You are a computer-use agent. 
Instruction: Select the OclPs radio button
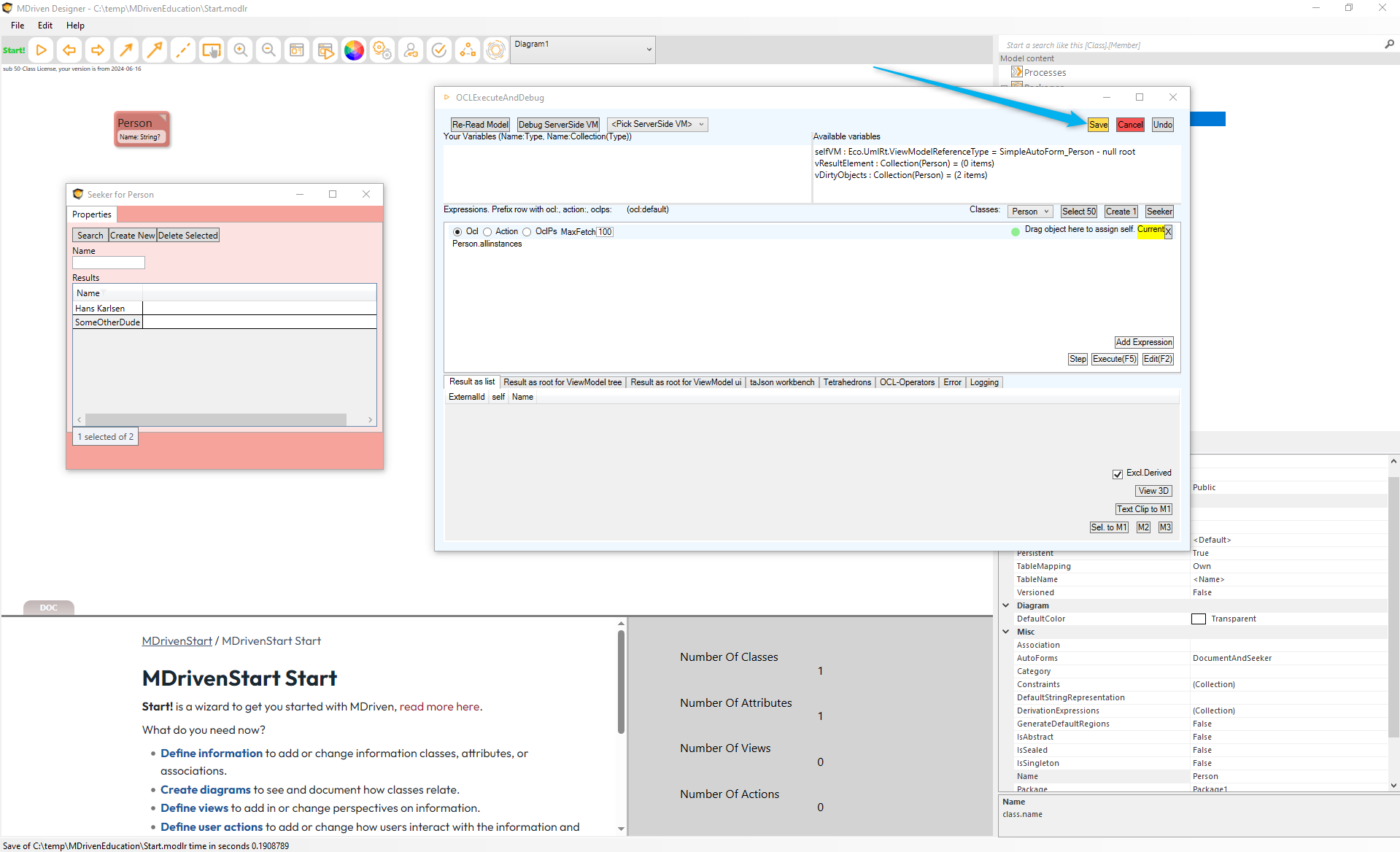(527, 232)
